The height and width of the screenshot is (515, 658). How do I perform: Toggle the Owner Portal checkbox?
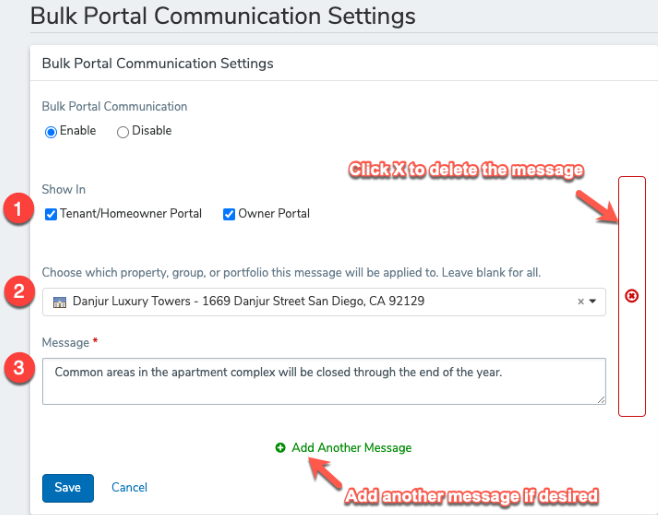click(229, 214)
